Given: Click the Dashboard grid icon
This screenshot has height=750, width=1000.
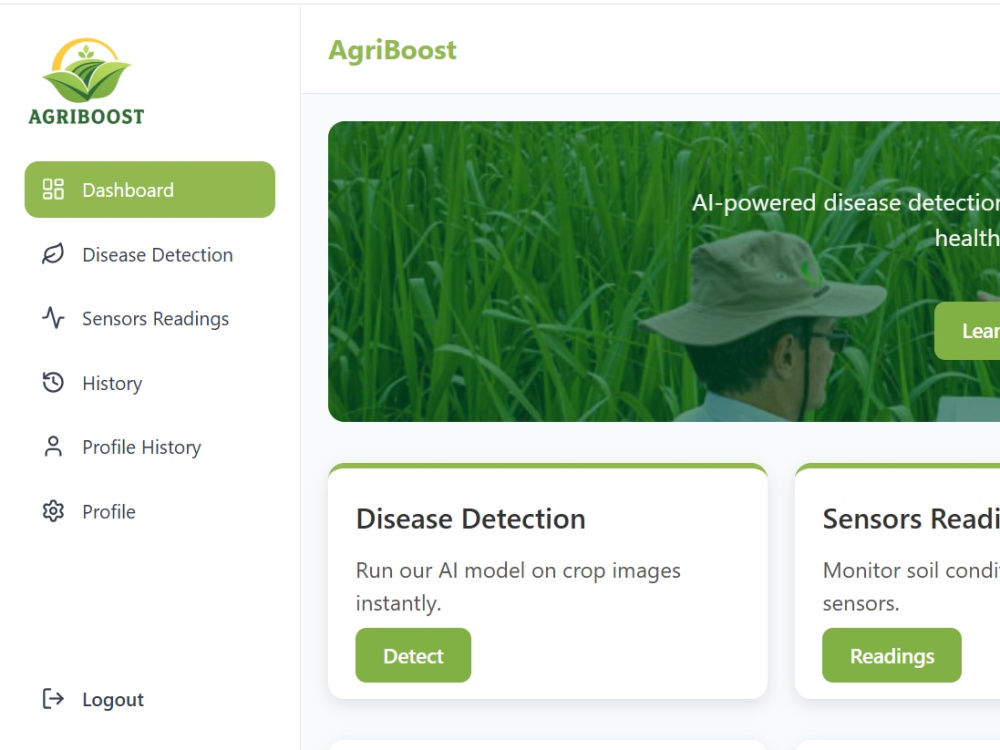Looking at the screenshot, I should [53, 189].
